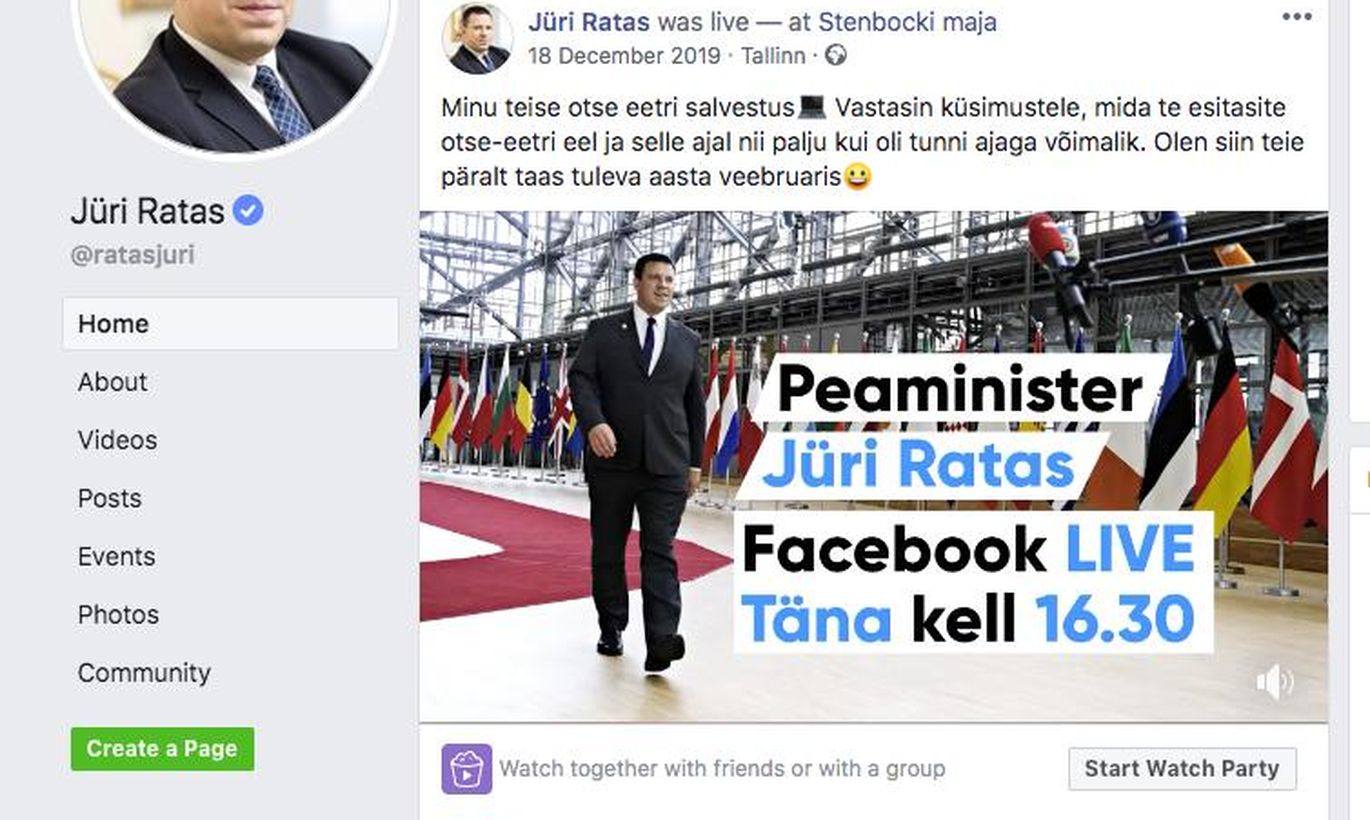Click the Jüri Ratas author name link
This screenshot has height=820, width=1370.
[589, 21]
